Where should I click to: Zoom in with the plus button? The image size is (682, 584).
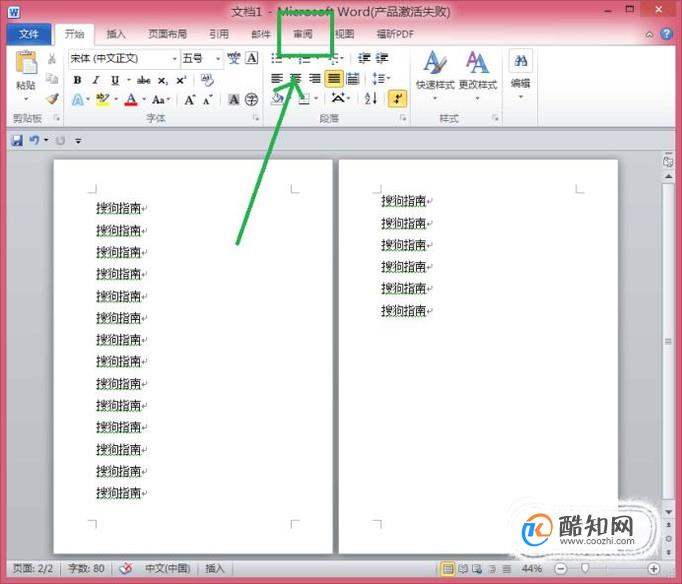(653, 568)
